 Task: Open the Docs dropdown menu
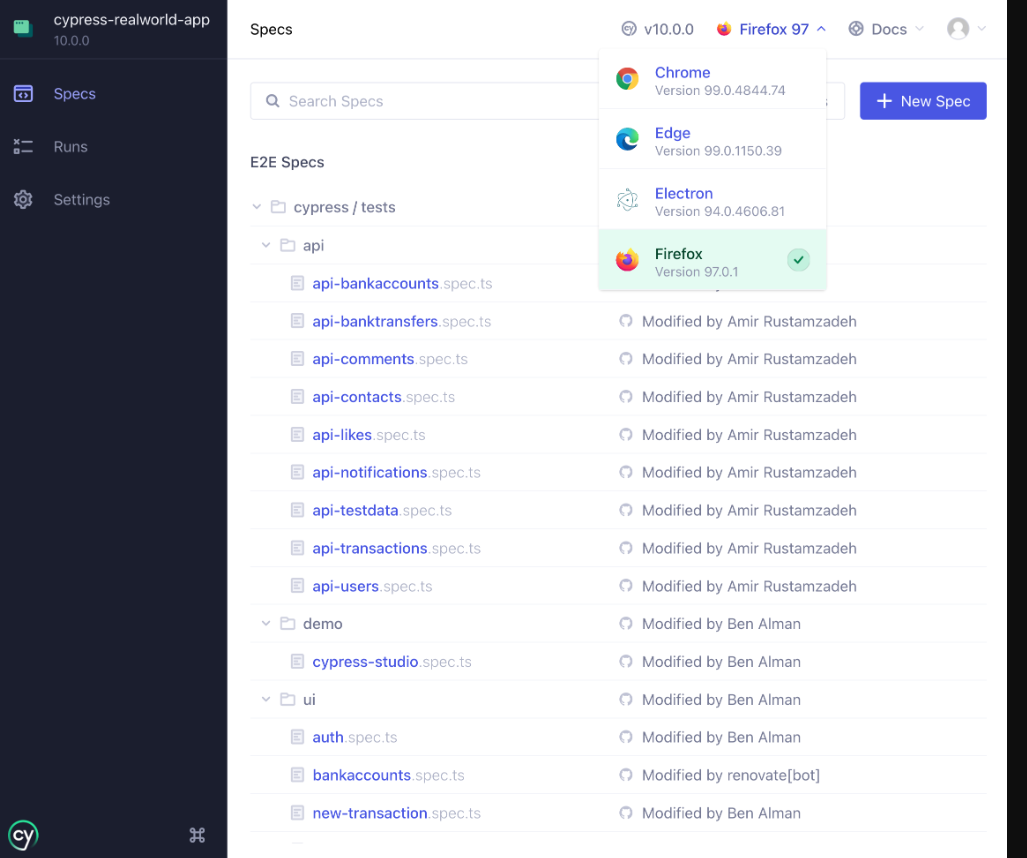tap(887, 29)
